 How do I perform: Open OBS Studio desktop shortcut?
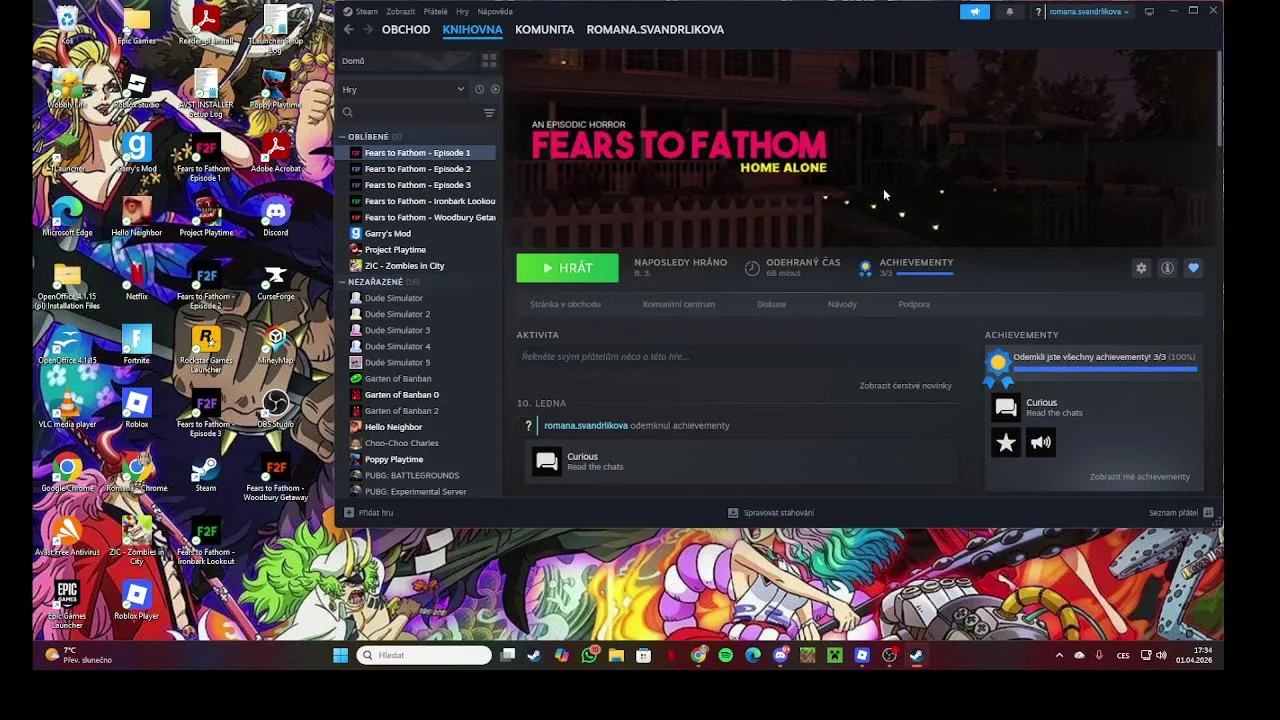point(275,409)
